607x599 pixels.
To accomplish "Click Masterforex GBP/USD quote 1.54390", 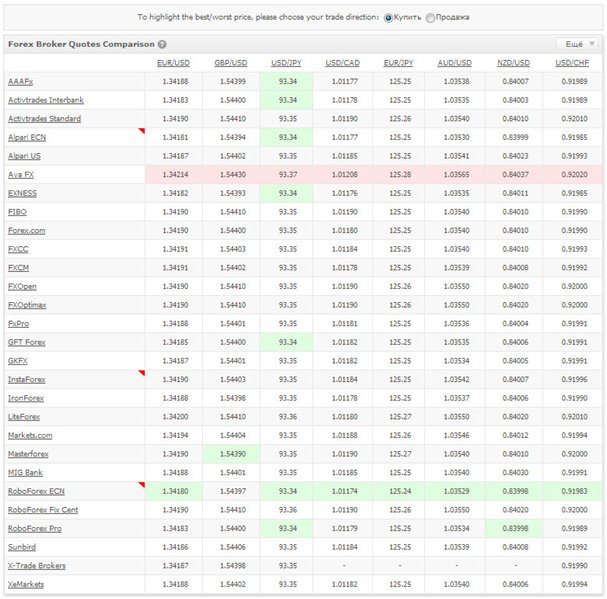I will click(x=233, y=454).
